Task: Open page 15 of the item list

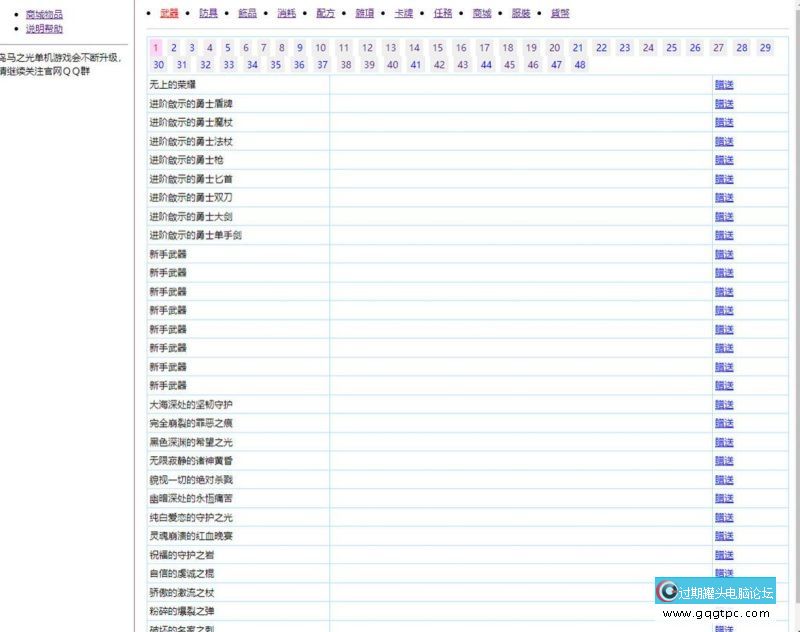Action: [437, 47]
